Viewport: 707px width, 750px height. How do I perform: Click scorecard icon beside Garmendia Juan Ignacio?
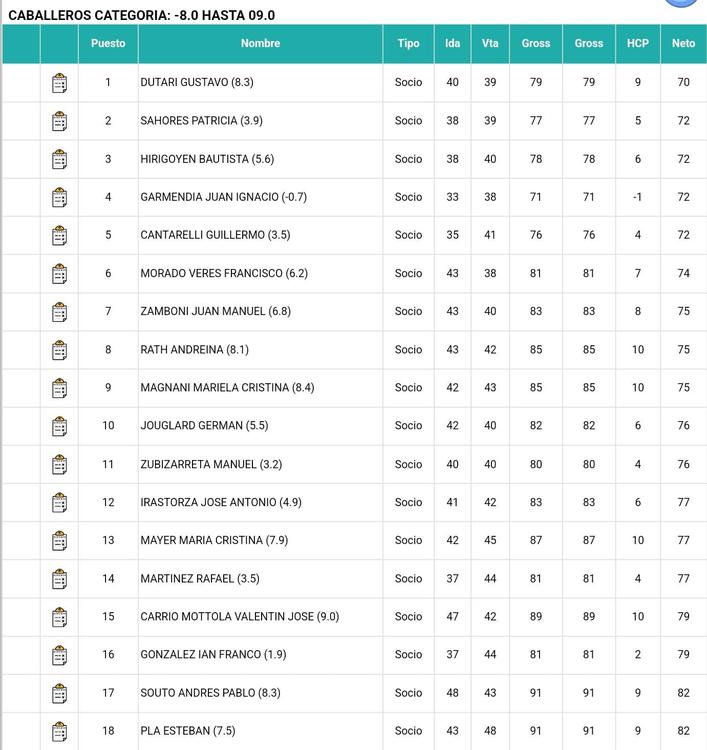point(59,197)
